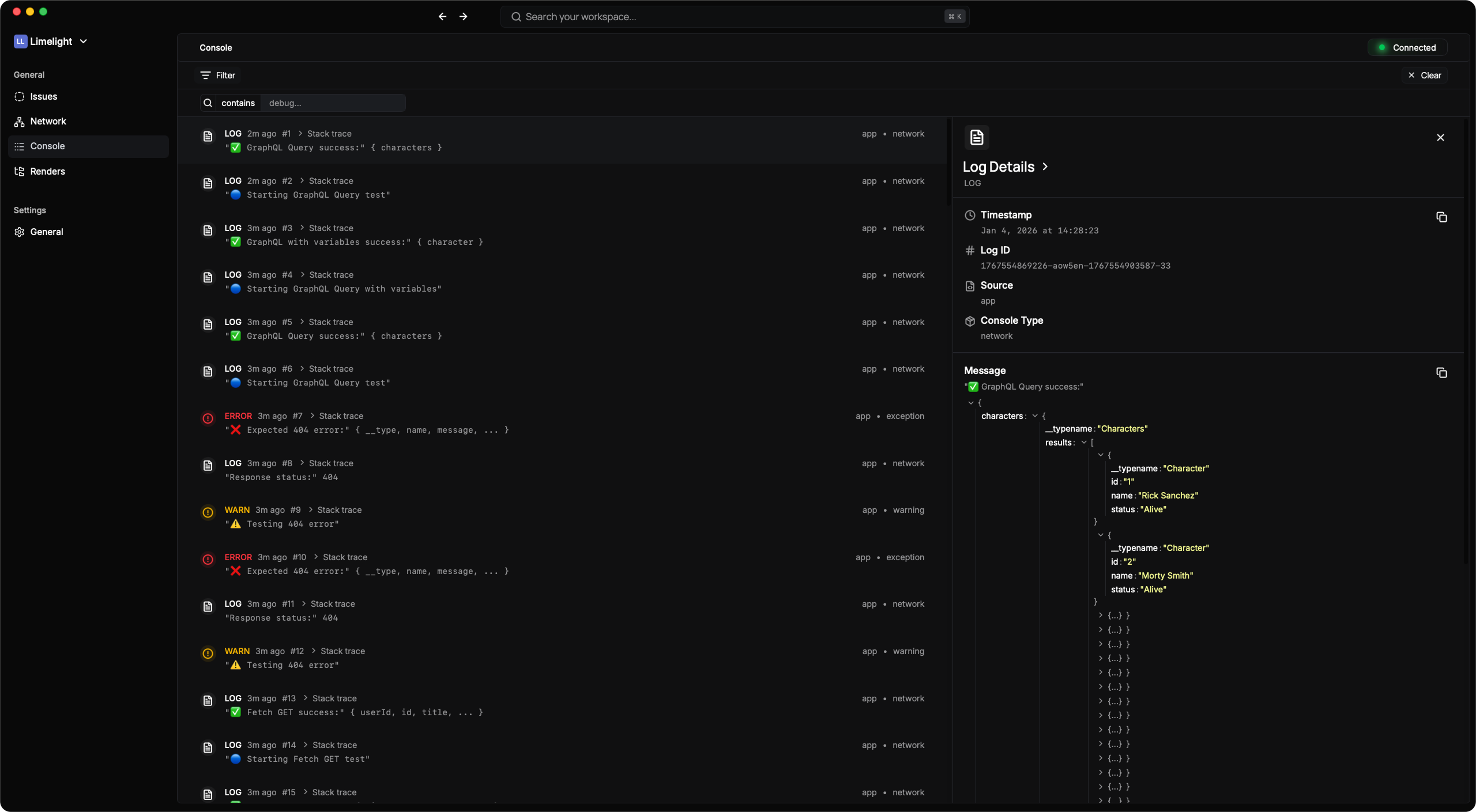Click the document icon on log entry #1
This screenshot has height=812, width=1476.
tap(208, 136)
